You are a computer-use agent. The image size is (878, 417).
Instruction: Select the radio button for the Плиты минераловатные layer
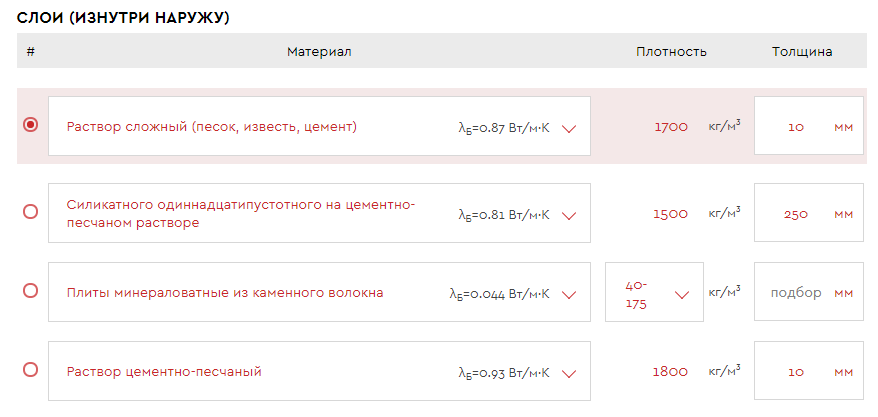click(x=30, y=290)
